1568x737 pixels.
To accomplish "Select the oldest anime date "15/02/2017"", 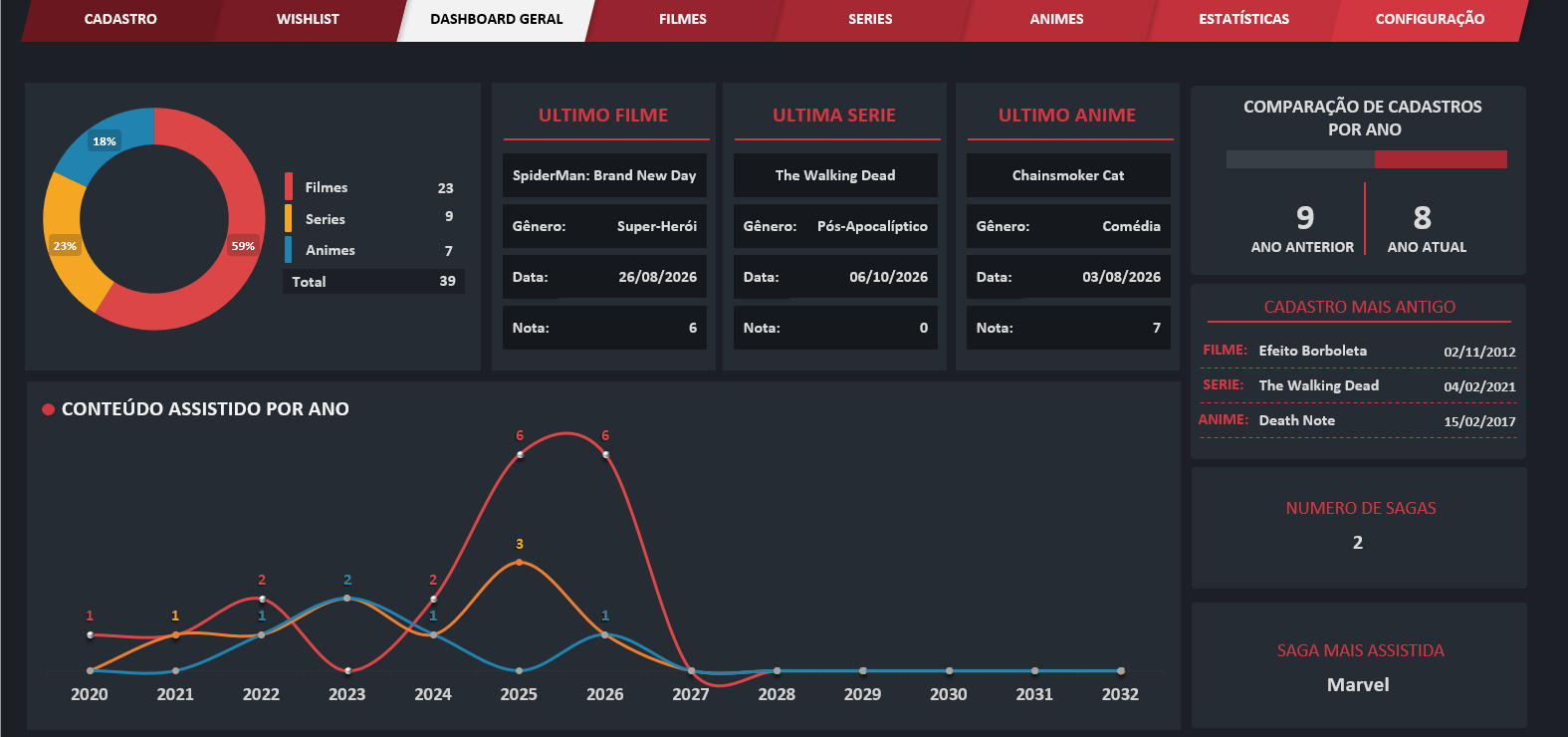I will (x=1479, y=421).
